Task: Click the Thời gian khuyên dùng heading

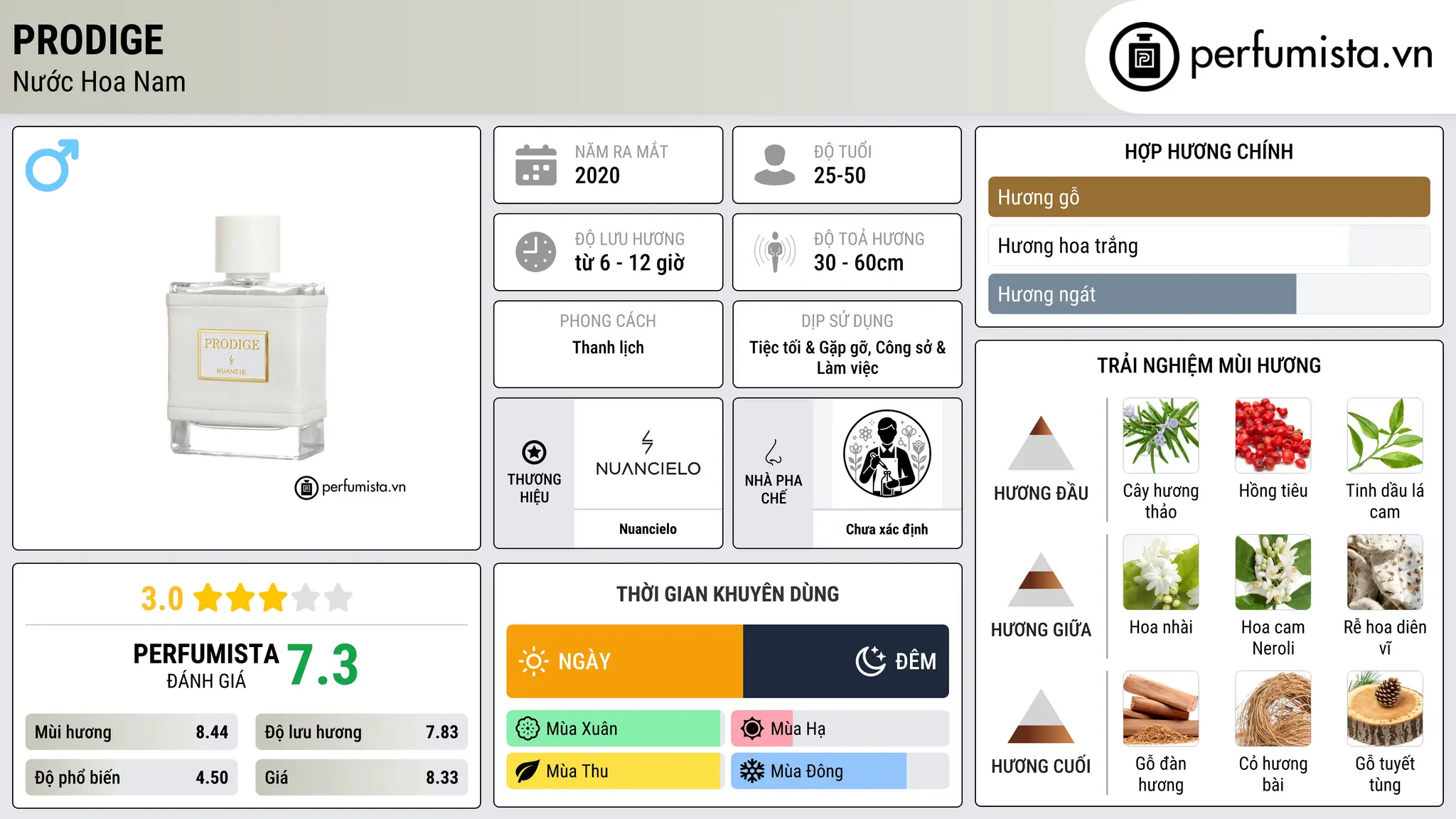Action: (727, 594)
